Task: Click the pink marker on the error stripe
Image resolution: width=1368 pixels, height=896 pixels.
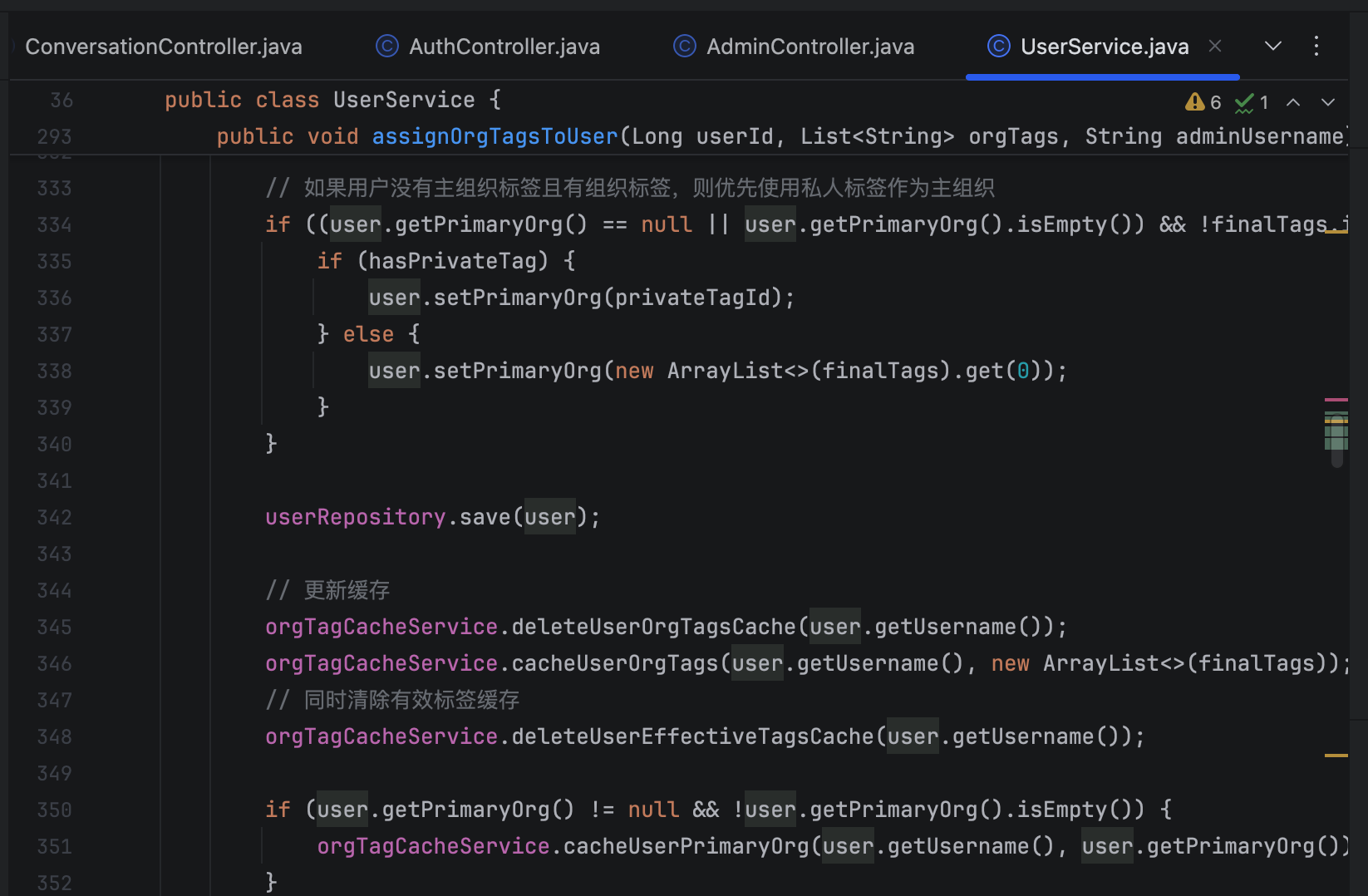Action: coord(1336,400)
